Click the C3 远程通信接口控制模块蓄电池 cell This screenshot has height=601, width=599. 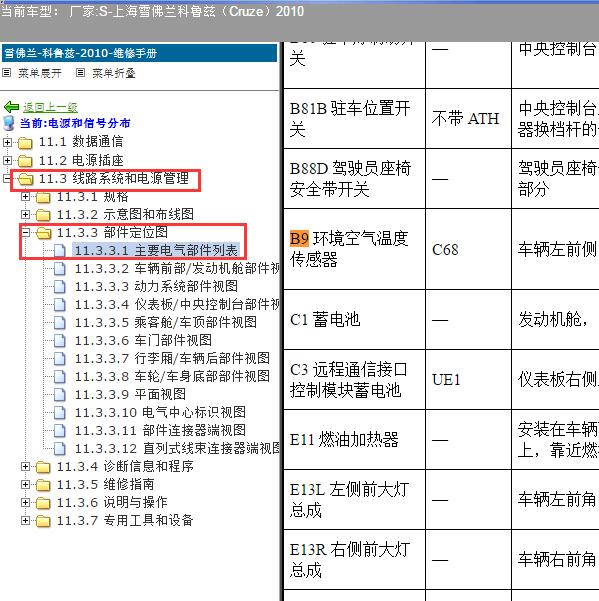354,379
